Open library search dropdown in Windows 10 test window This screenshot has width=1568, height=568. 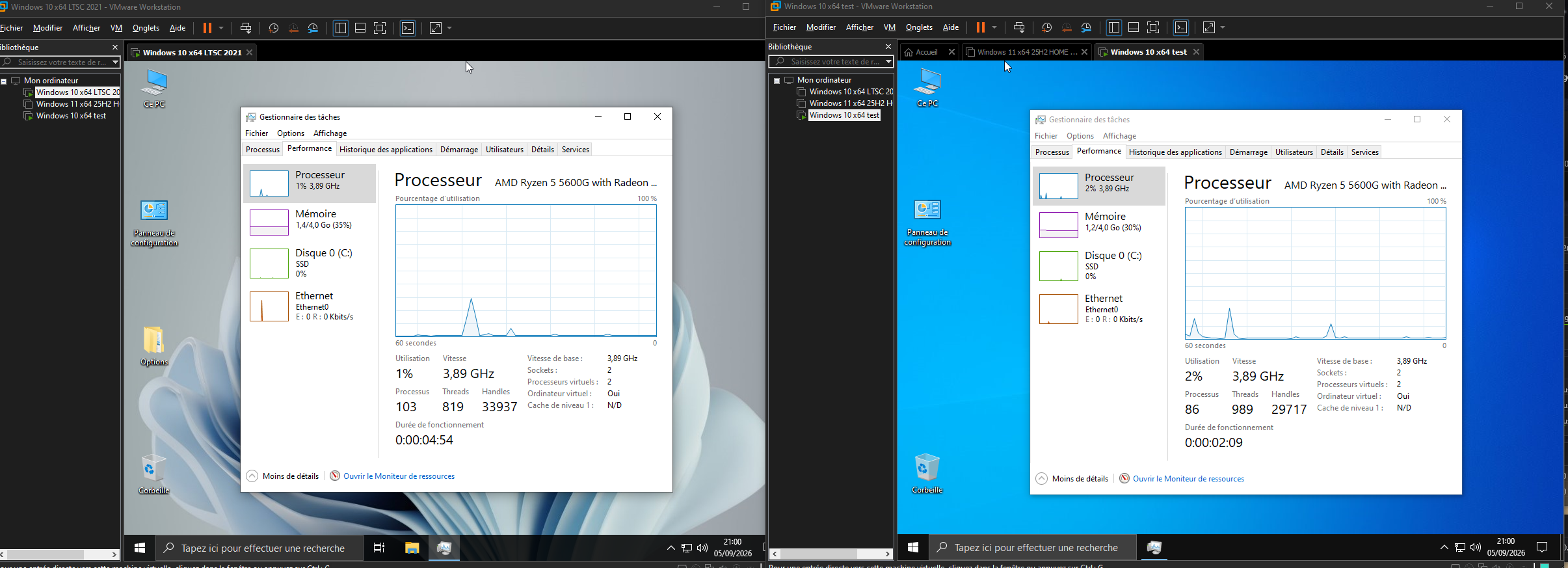click(x=888, y=62)
